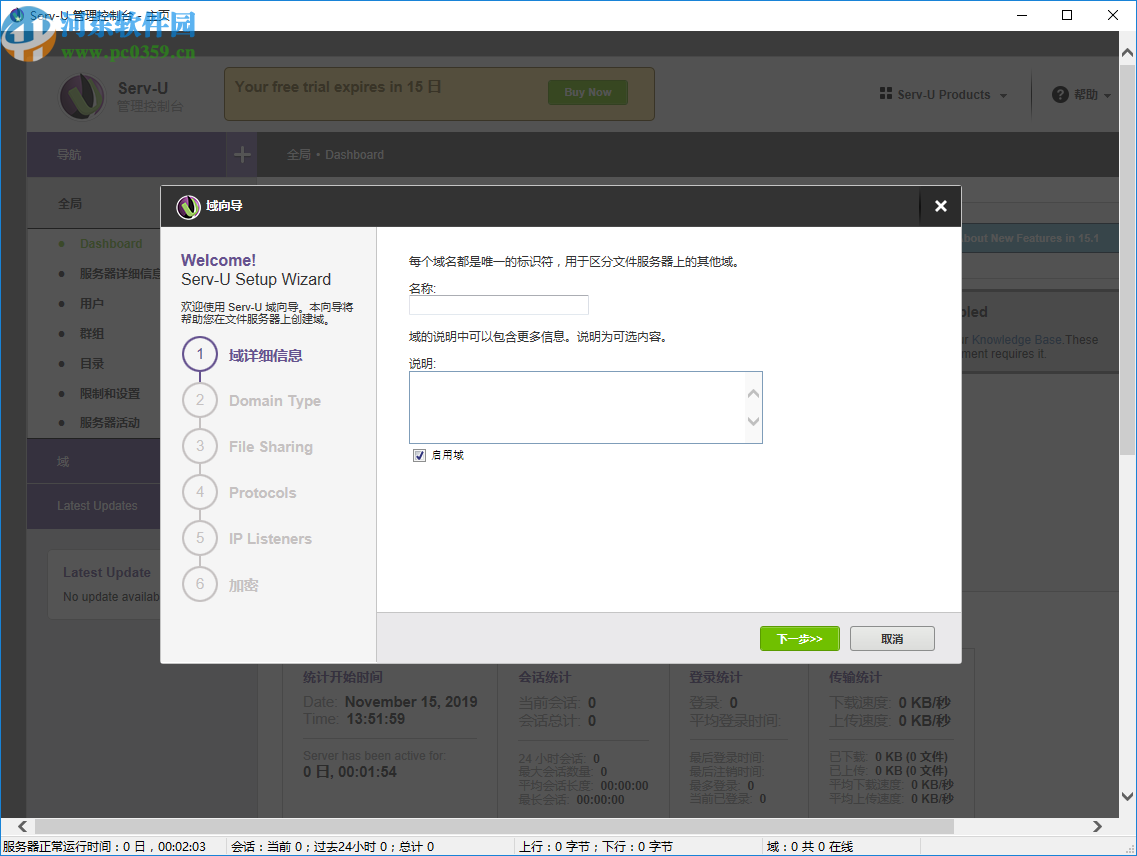Screen dimensions: 1137x856
Task: Open the Users sidebar item
Action: coord(91,303)
